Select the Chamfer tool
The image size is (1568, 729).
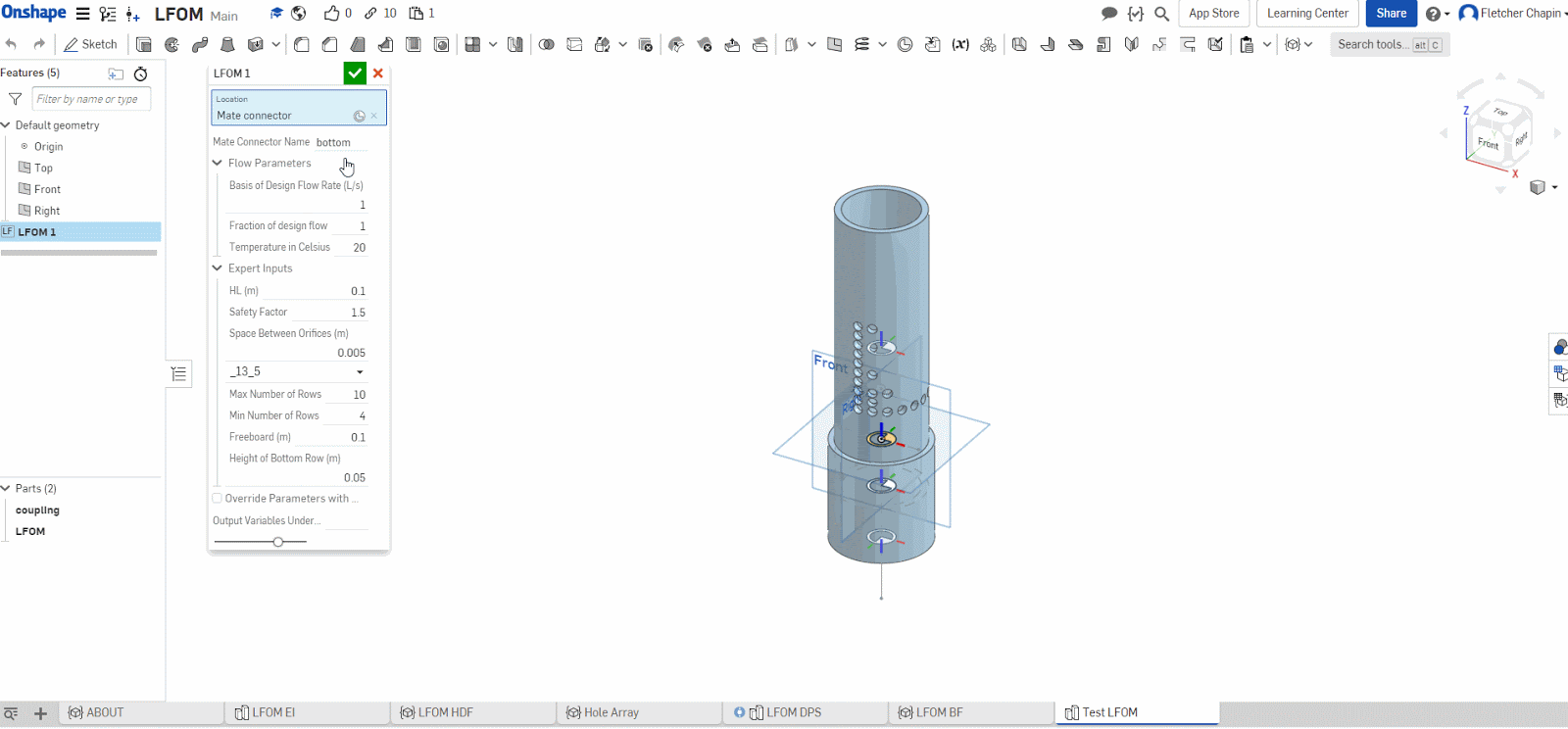point(330,44)
